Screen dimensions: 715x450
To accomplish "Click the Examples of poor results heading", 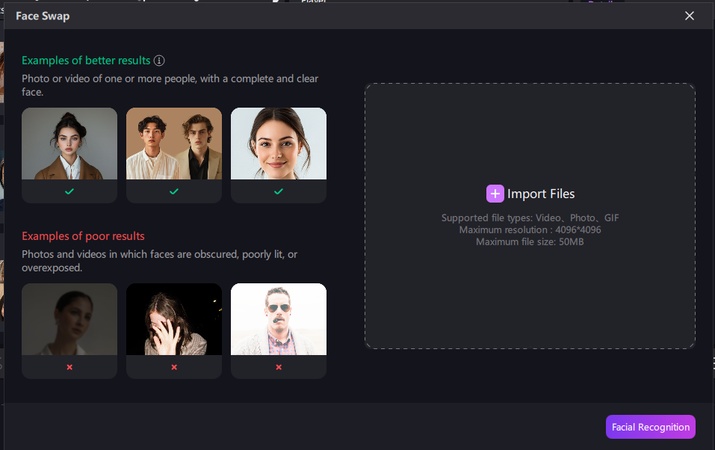I will coord(83,236).
